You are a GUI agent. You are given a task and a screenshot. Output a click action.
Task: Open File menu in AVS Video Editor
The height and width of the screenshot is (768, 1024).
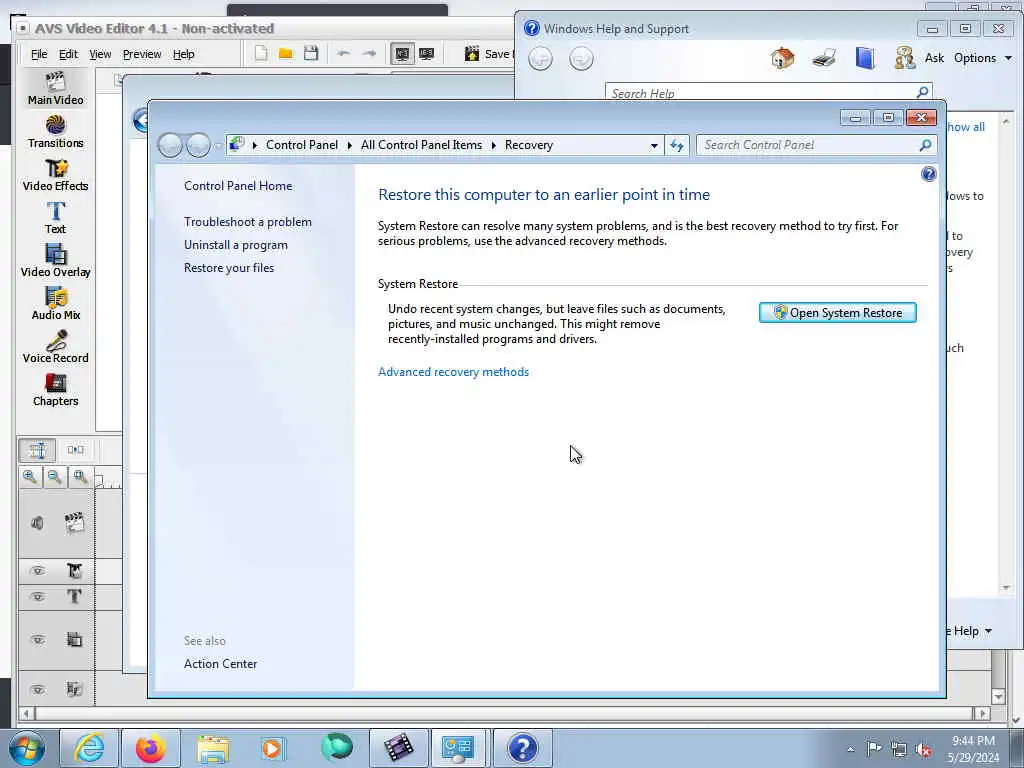pyautogui.click(x=39, y=54)
